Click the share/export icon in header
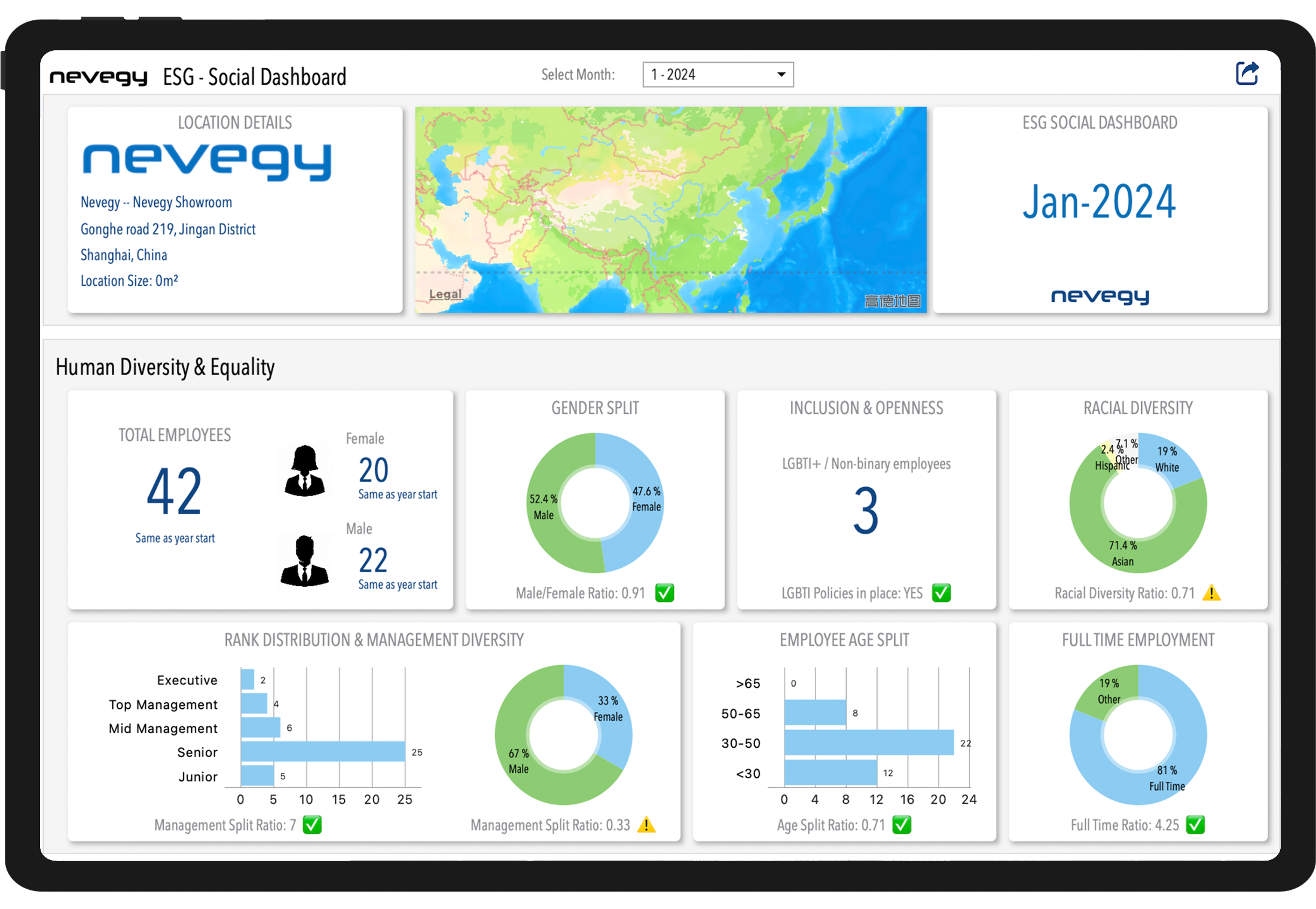The height and width of the screenshot is (909, 1316). point(1247,74)
